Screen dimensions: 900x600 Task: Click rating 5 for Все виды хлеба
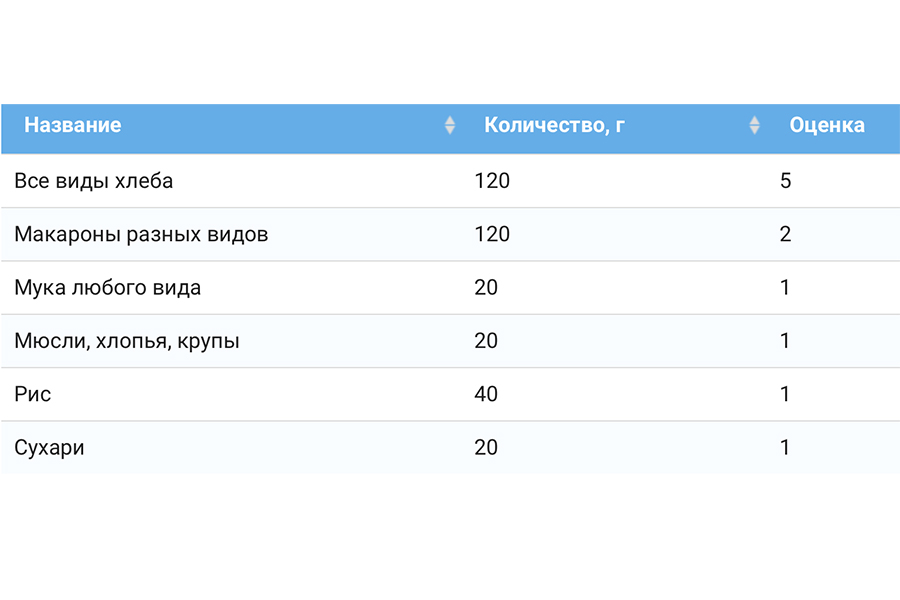coord(786,181)
